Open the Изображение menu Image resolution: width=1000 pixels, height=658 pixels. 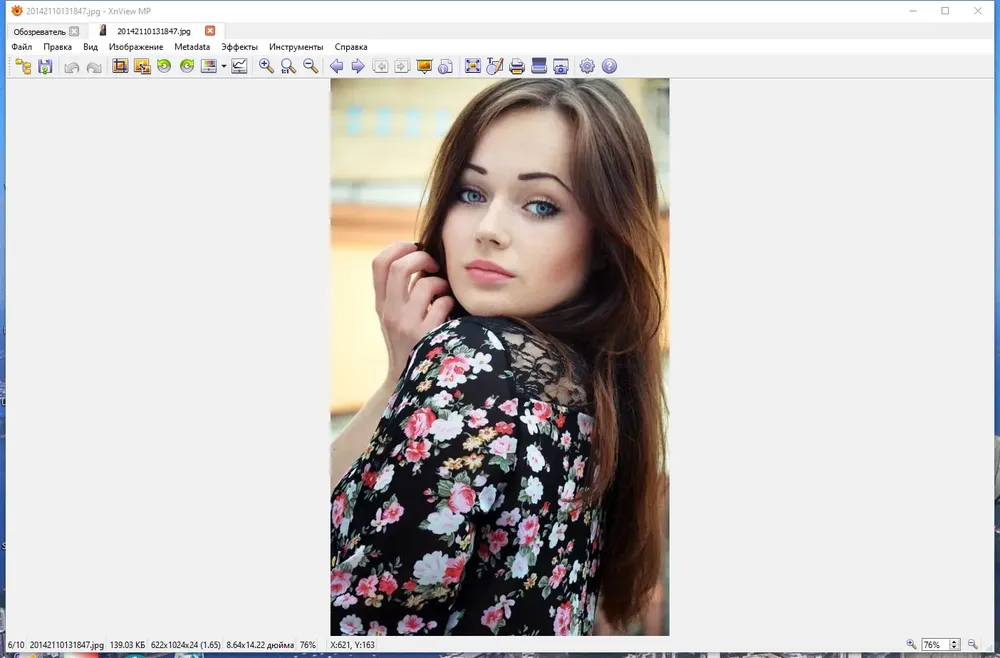tap(136, 47)
